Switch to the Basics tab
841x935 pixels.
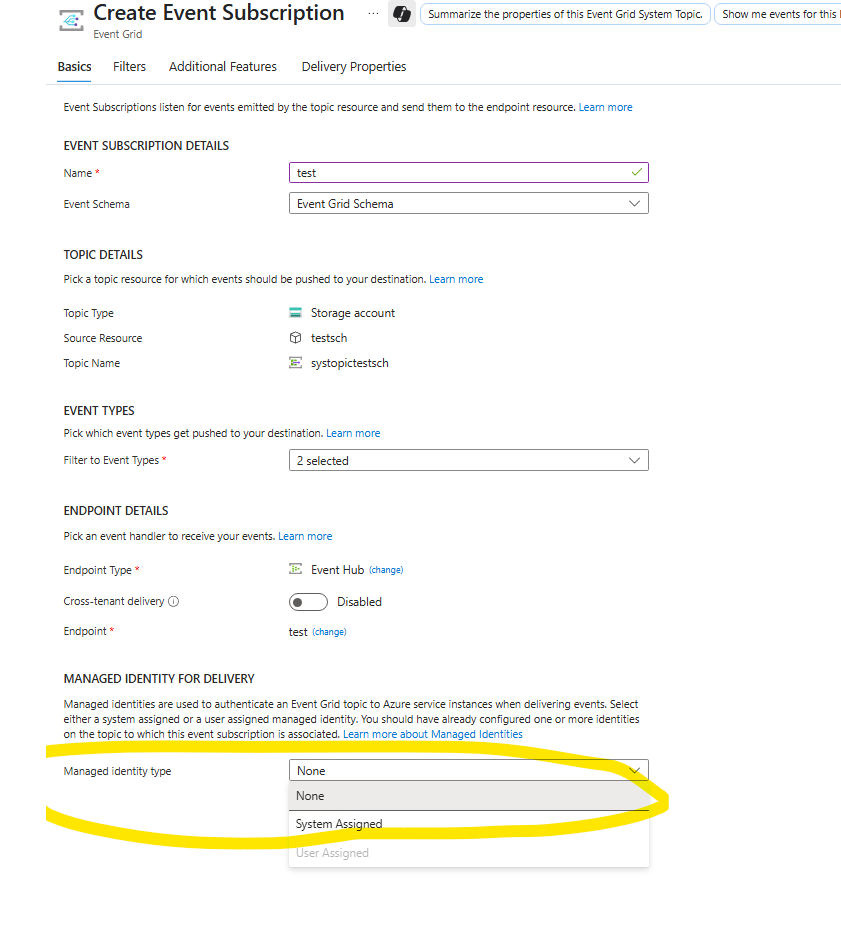(x=75, y=67)
